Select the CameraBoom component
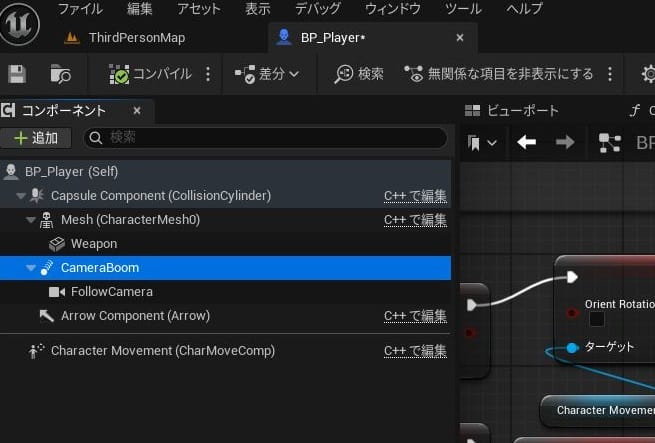The width and height of the screenshot is (655, 443). pos(226,268)
